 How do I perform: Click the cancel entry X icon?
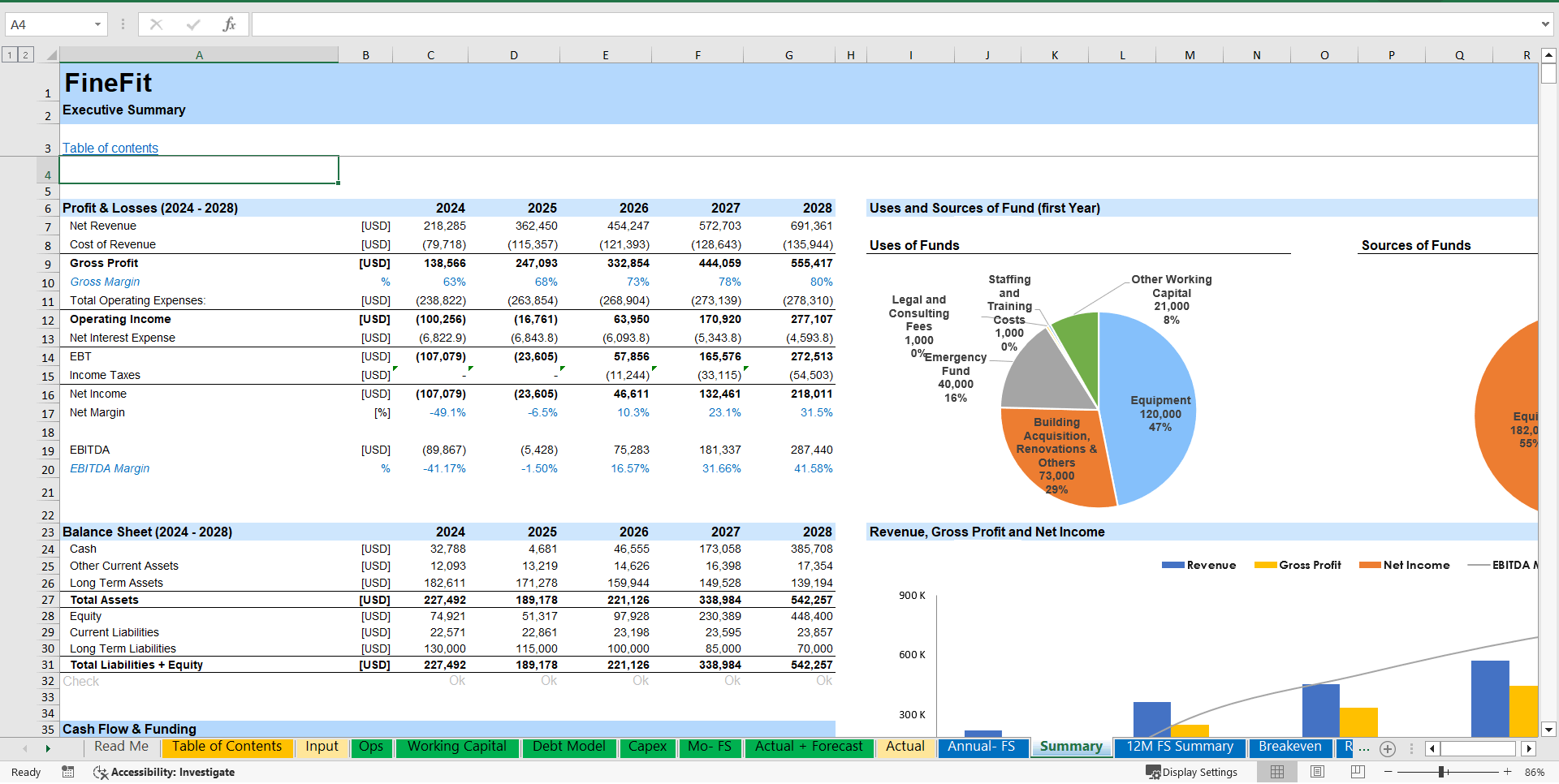(x=157, y=24)
